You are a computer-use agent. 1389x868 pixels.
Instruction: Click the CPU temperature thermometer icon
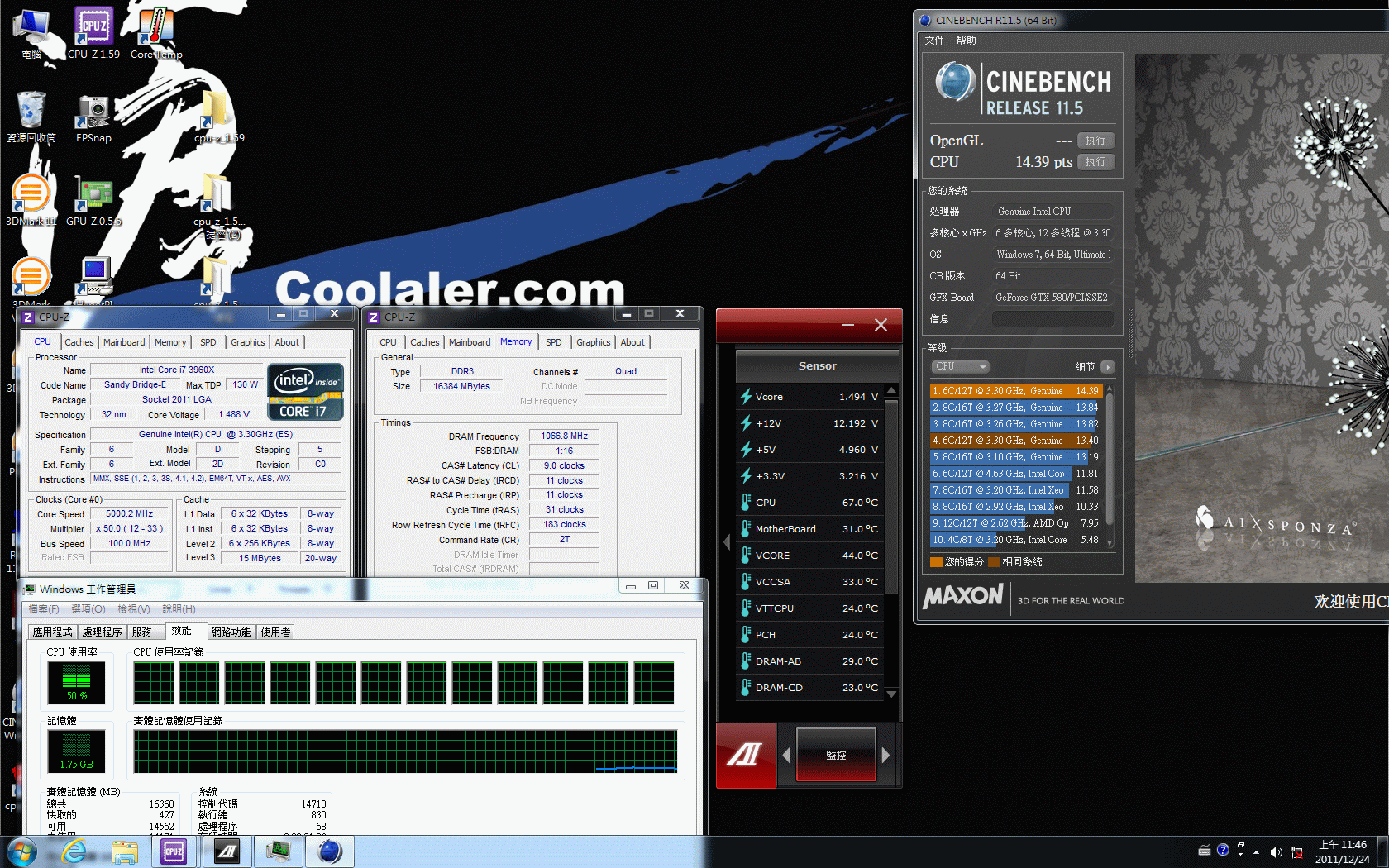[x=746, y=502]
